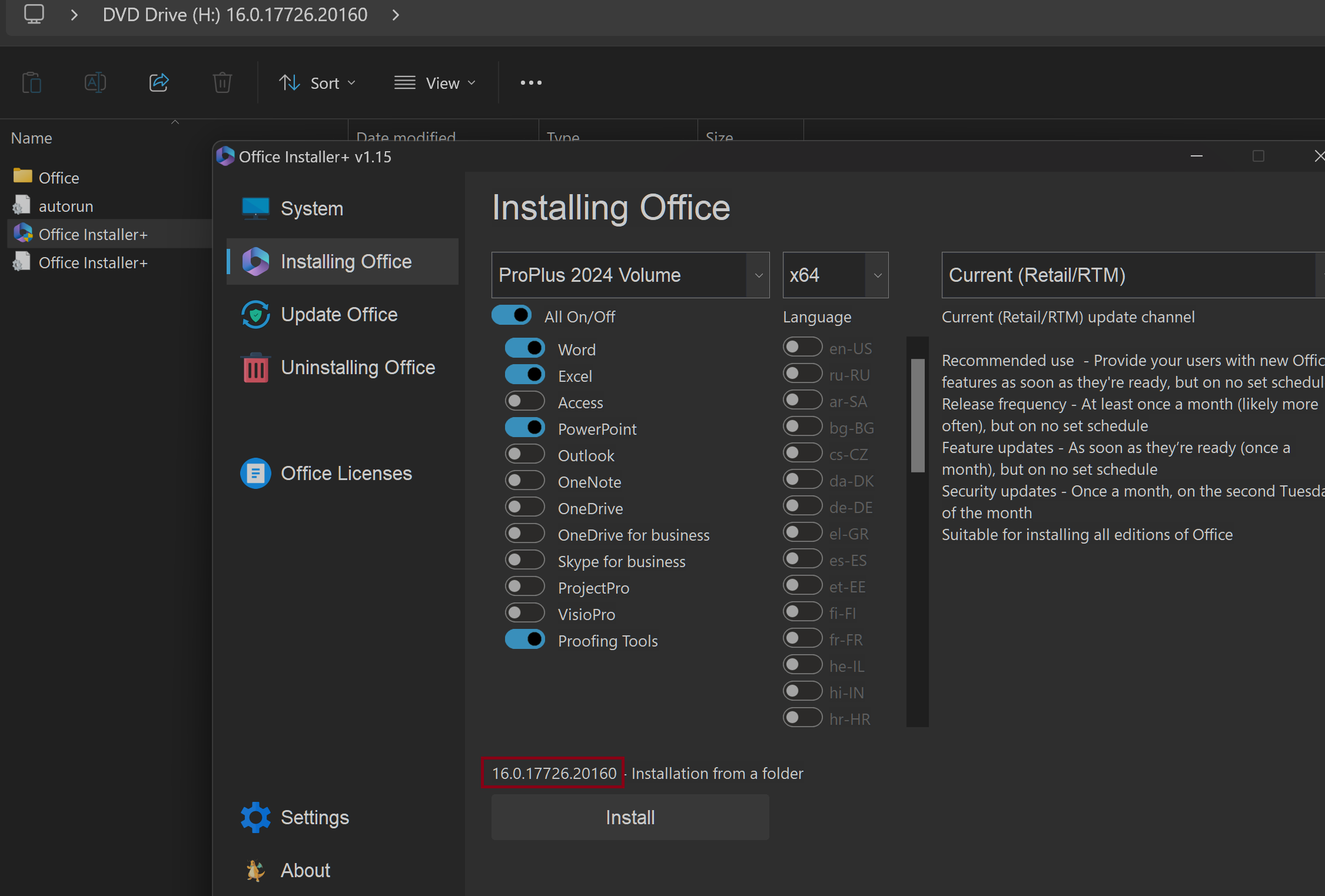The width and height of the screenshot is (1325, 896).
Task: Switch off the All On/Off master toggle
Action: pyautogui.click(x=512, y=315)
